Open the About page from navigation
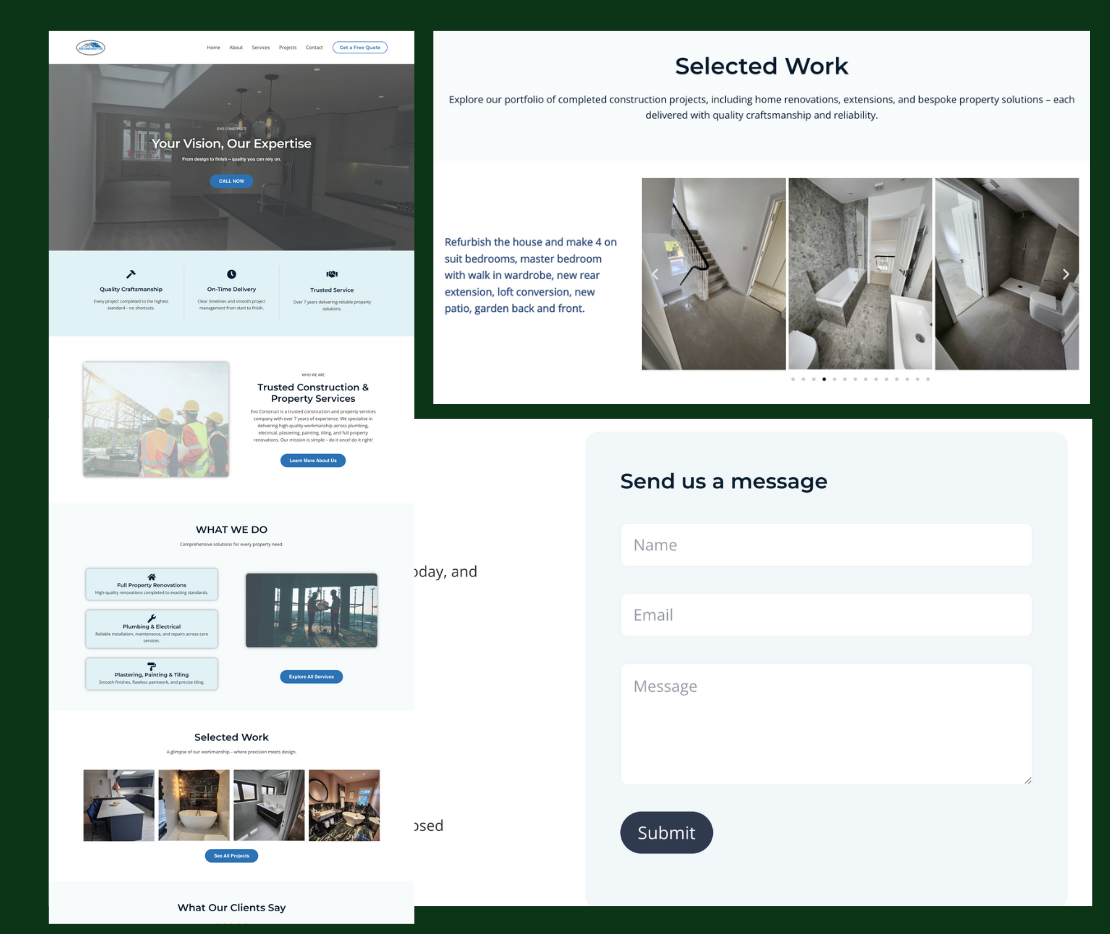This screenshot has height=934, width=1110. [236, 48]
